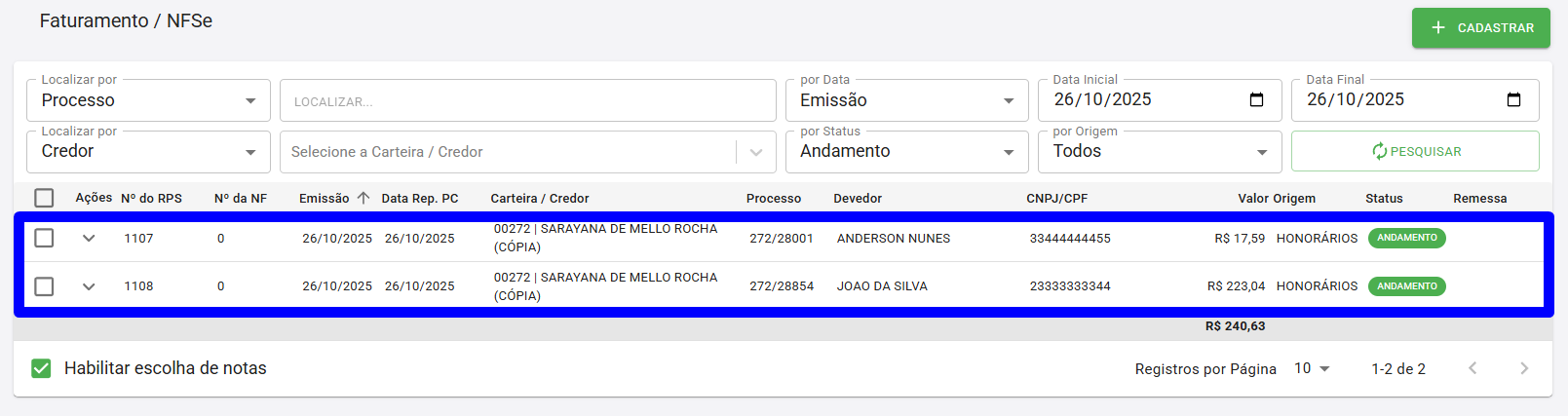1568x416 pixels.
Task: Click the green CADASTRAR button
Action: point(1481,28)
